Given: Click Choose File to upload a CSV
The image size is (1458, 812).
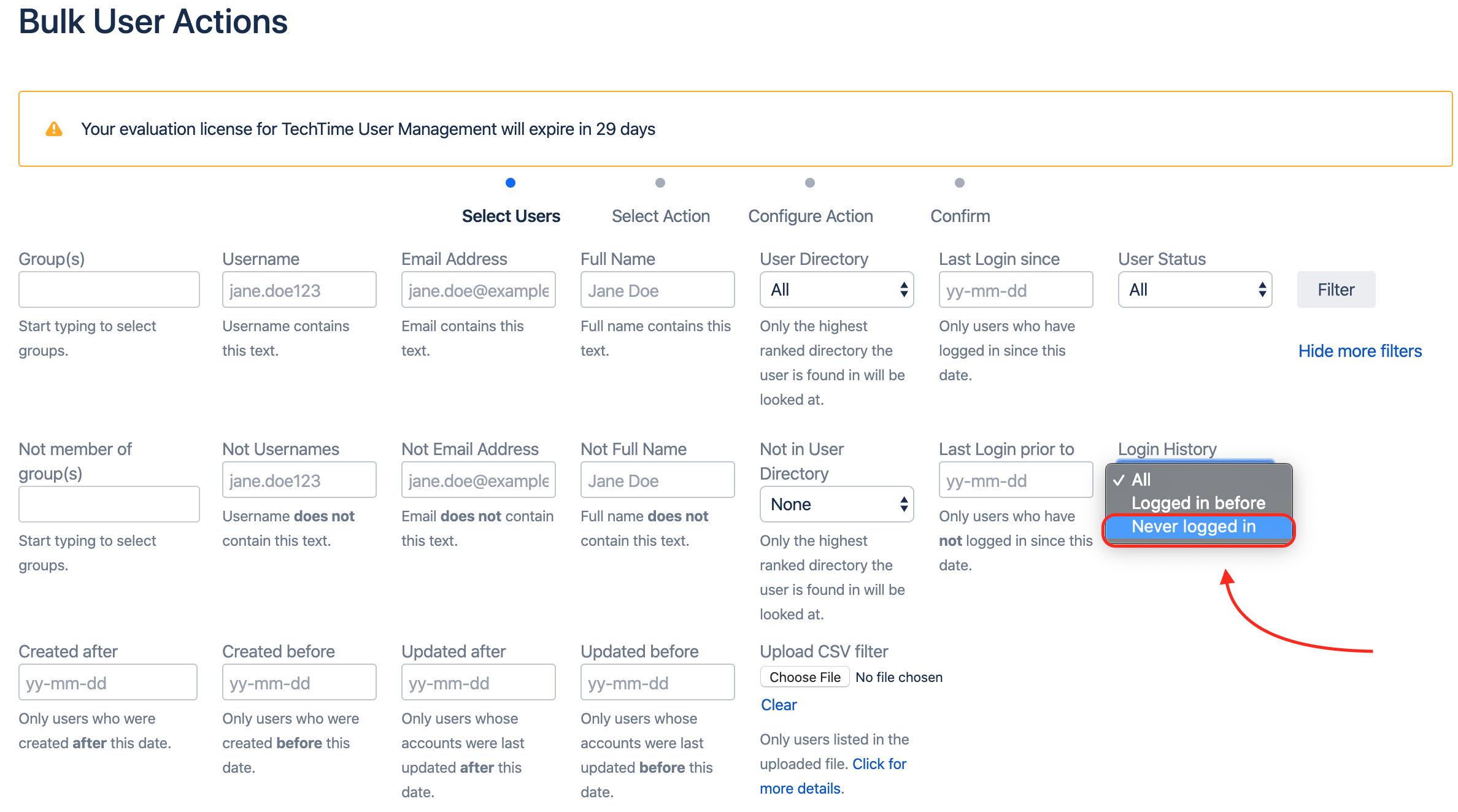Looking at the screenshot, I should pos(804,676).
